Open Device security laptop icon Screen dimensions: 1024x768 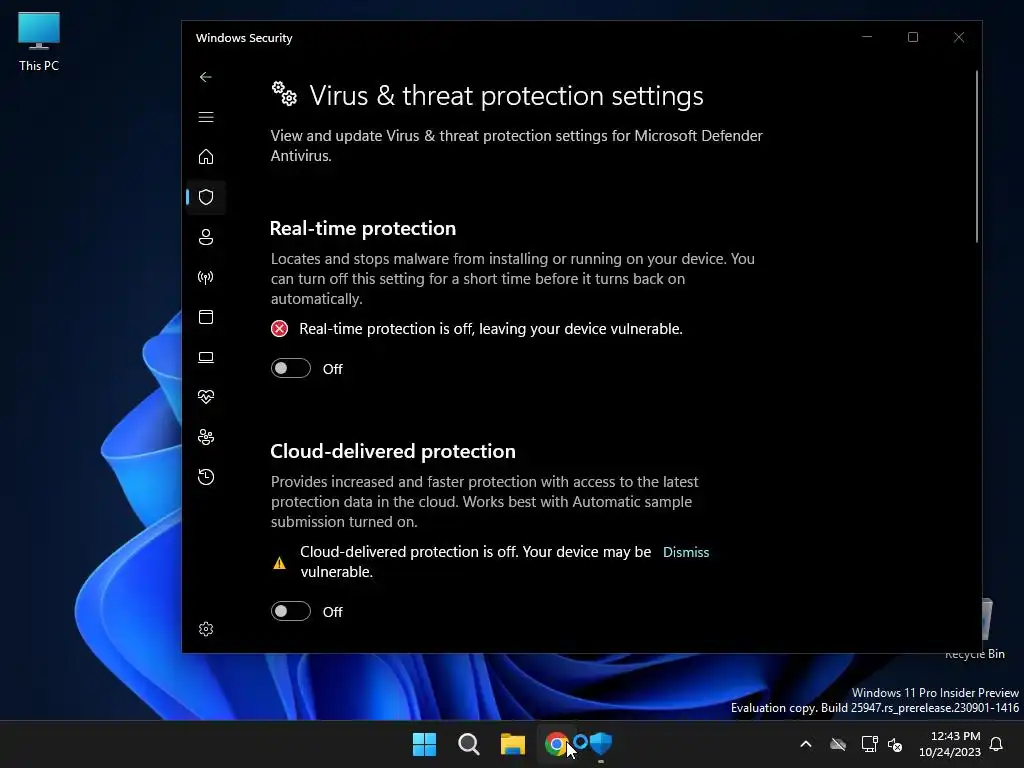[x=206, y=357]
